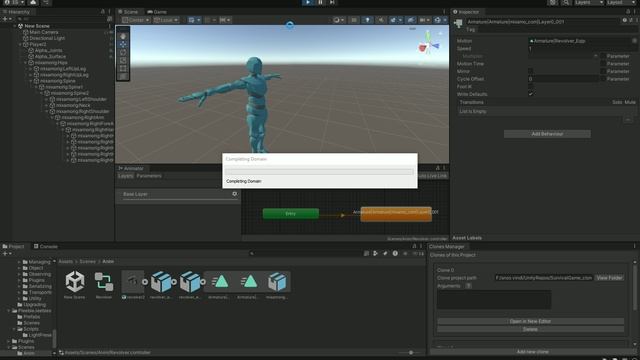Toggle Foot IK checkbox in Inspector
Viewport: 640px width, 360px height.
point(530,87)
